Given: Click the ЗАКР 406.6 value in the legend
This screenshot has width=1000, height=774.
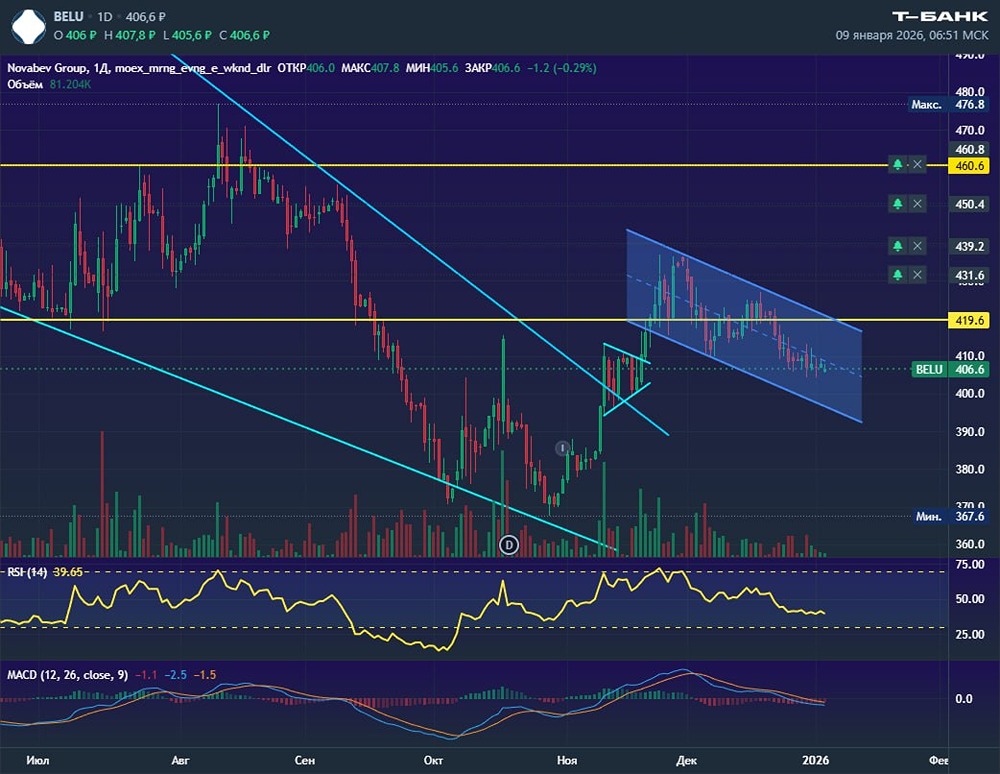Looking at the screenshot, I should 492,68.
